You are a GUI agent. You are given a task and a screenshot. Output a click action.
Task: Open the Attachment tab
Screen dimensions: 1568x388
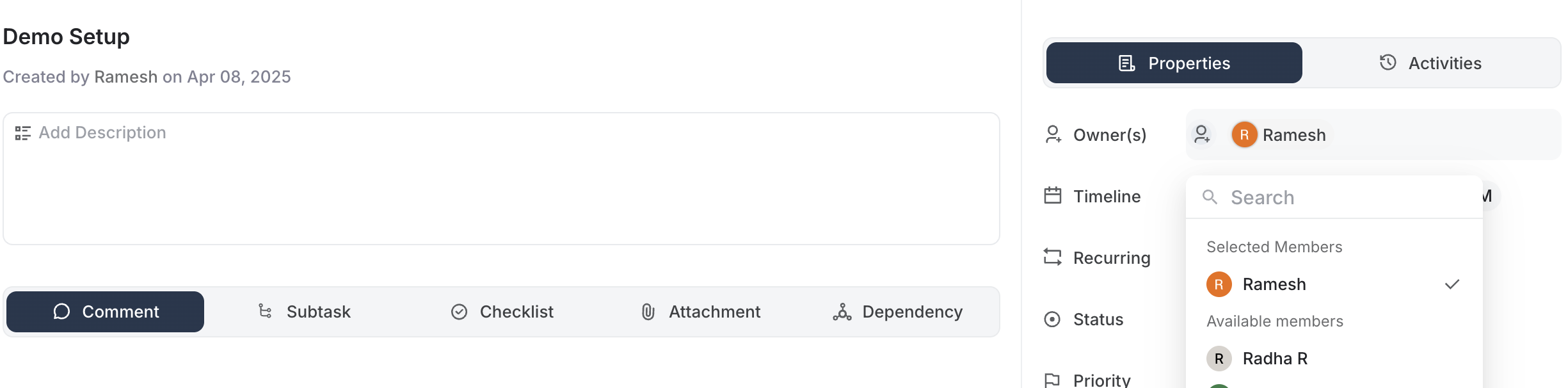point(701,312)
